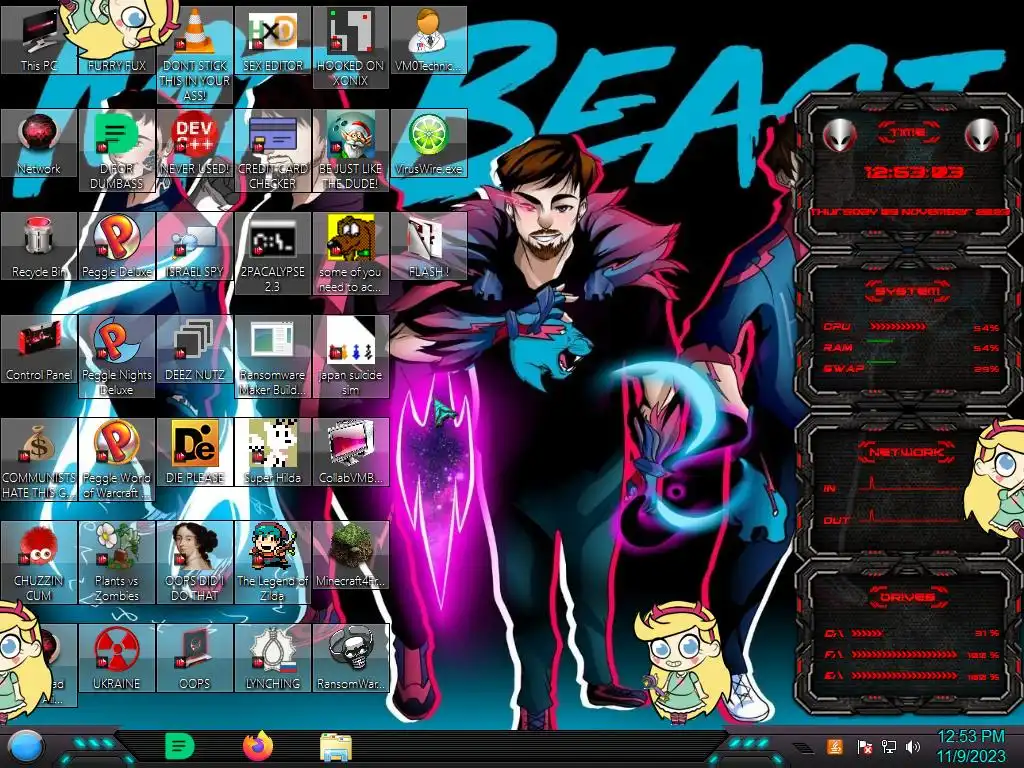Click the NETWORK header in the gadget
Viewport: 1024px width, 768px height.
(x=906, y=451)
